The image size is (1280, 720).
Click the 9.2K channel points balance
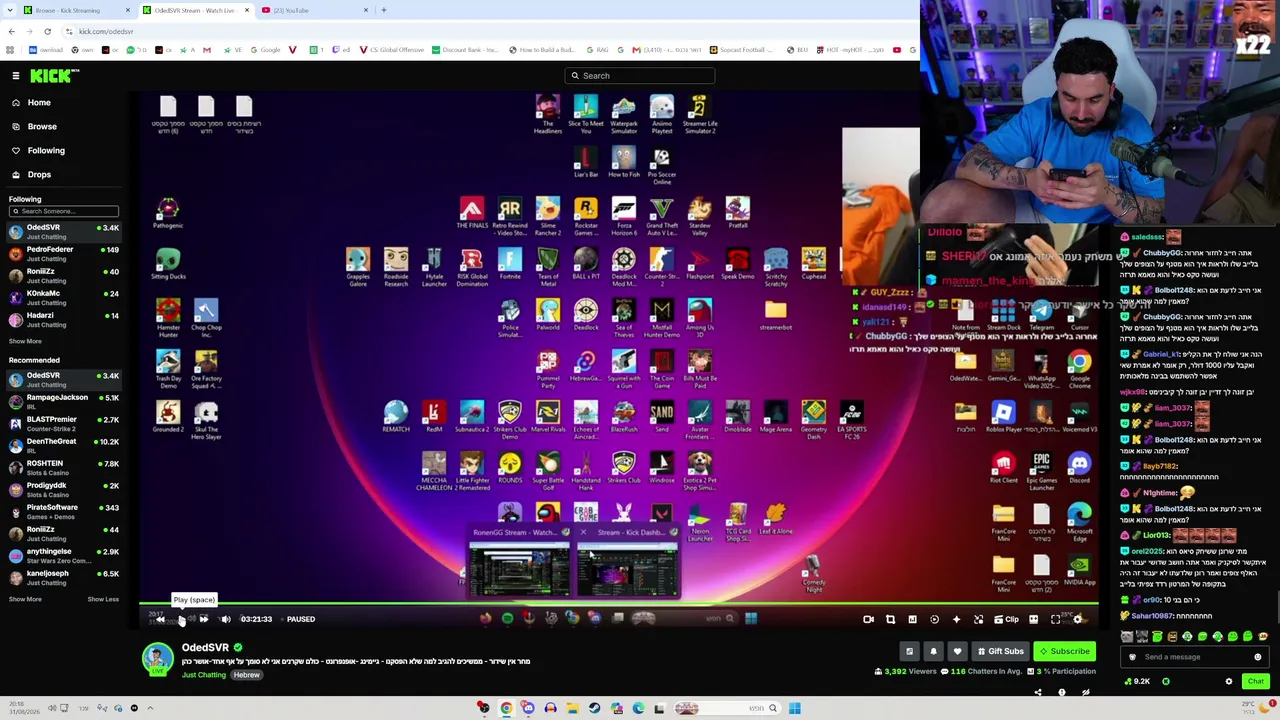click(x=1137, y=682)
